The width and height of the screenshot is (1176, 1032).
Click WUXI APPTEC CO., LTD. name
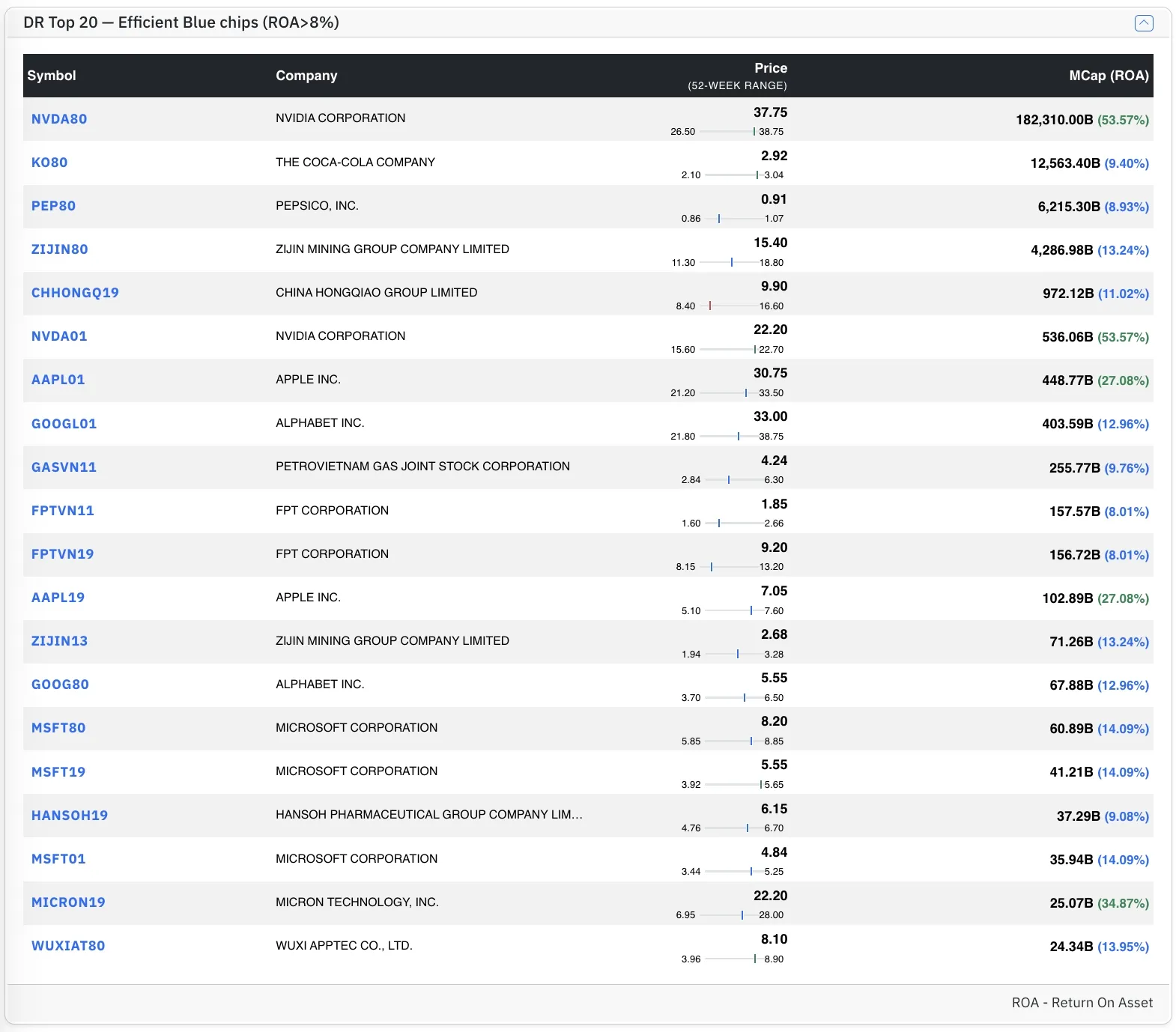coord(344,946)
